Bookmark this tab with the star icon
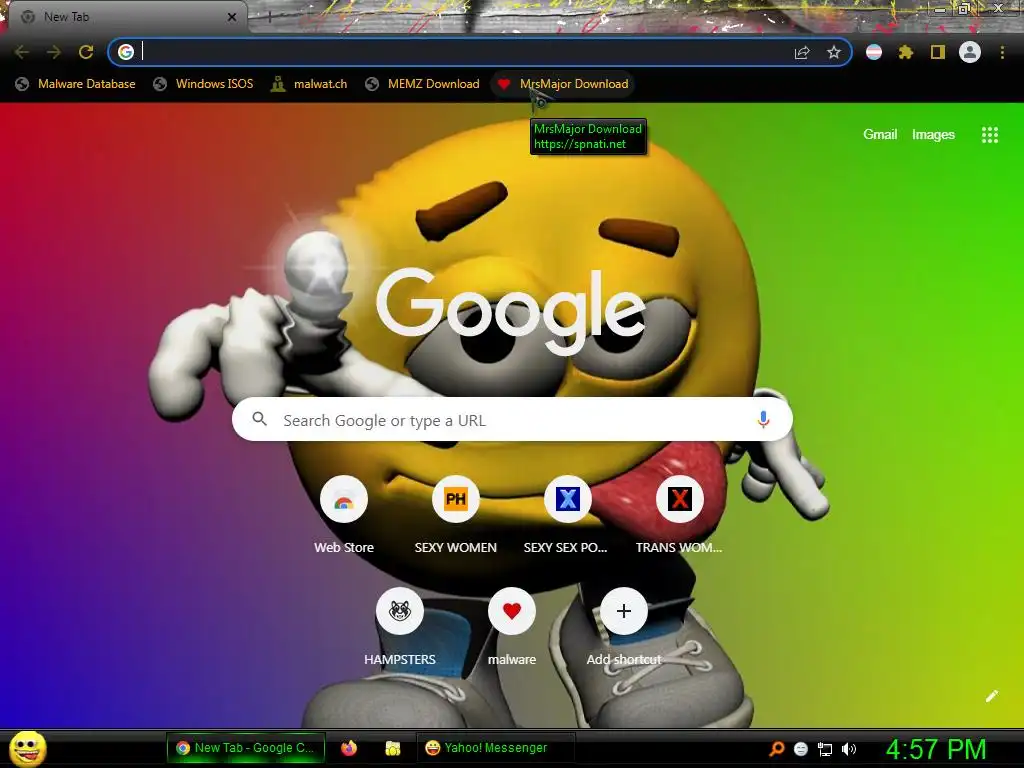 [x=833, y=52]
